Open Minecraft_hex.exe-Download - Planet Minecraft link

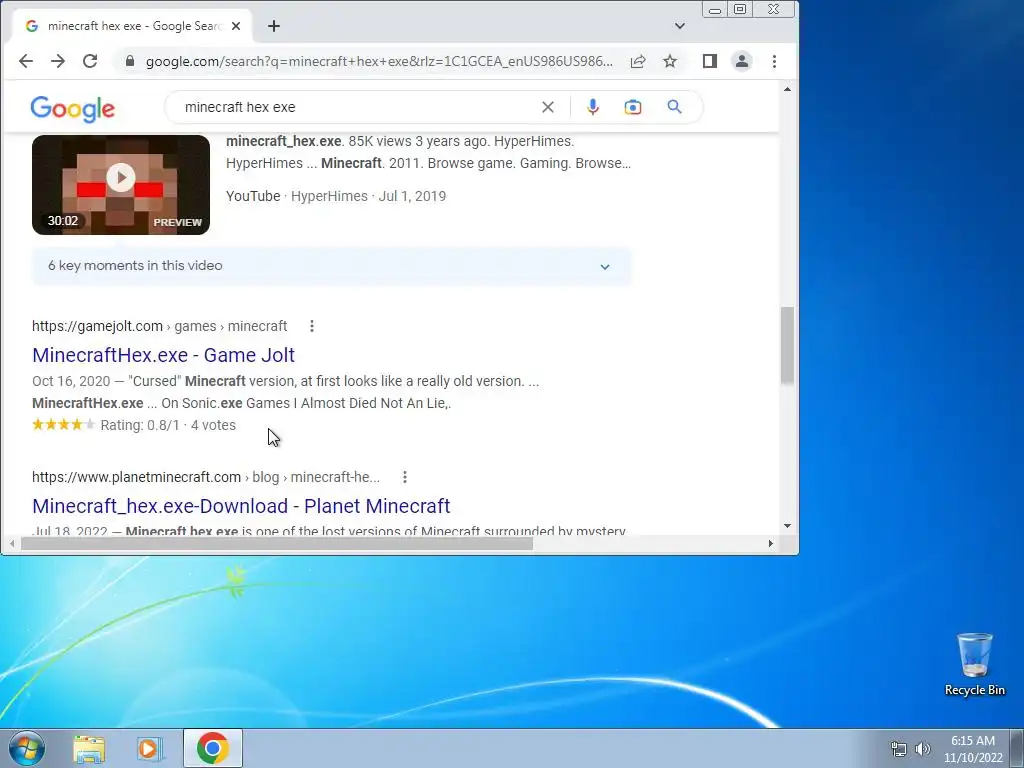241,506
